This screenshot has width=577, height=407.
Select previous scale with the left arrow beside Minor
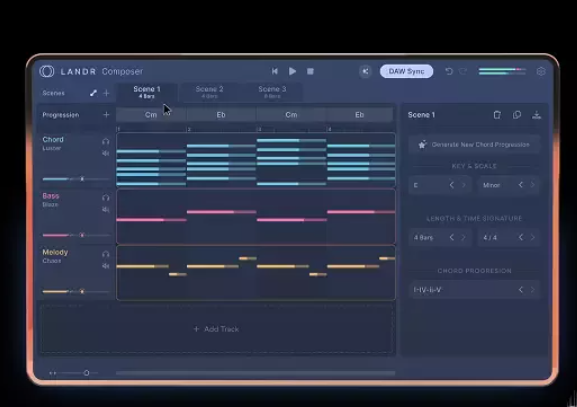(x=521, y=185)
